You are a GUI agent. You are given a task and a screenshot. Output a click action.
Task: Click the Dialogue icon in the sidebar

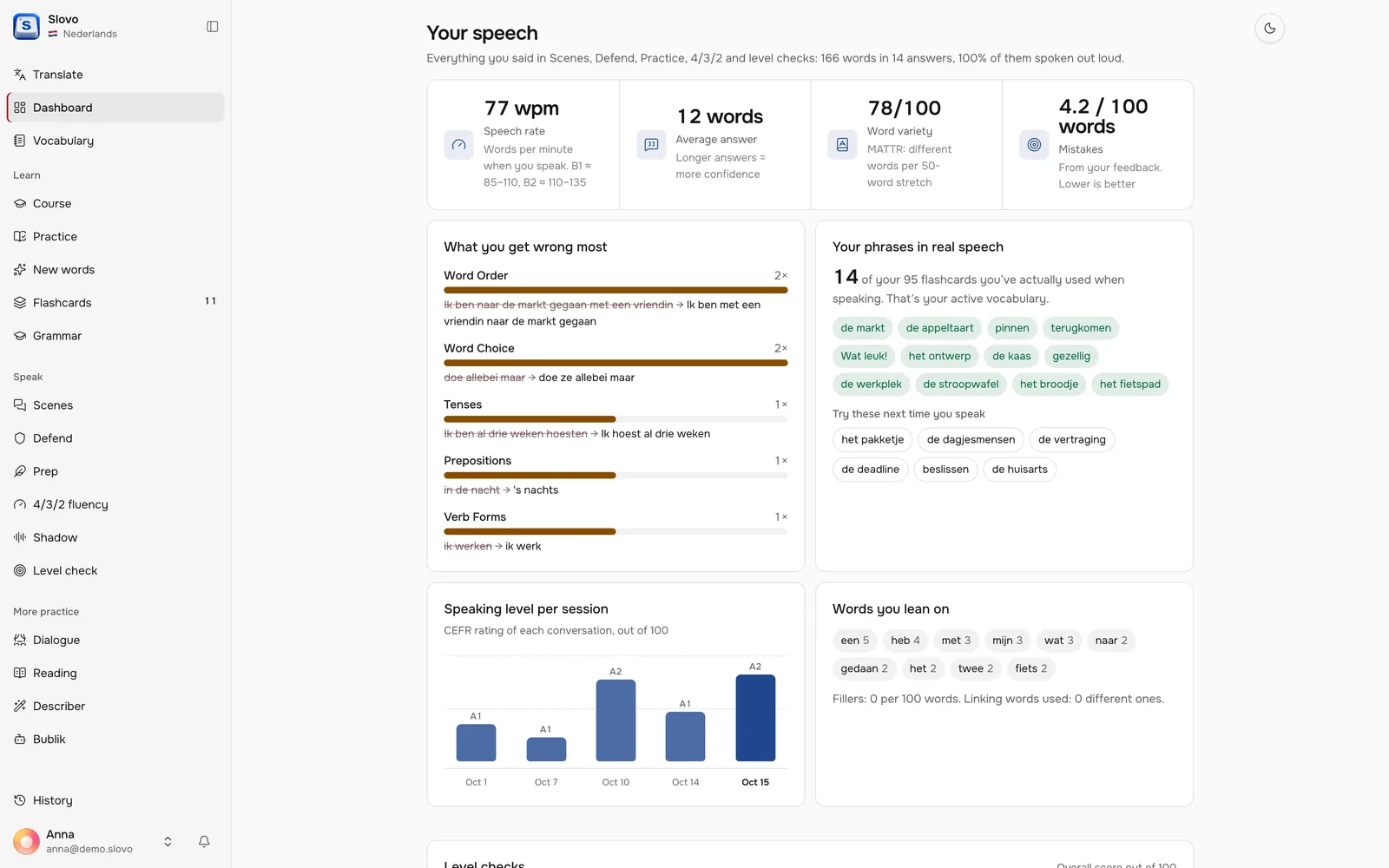pos(20,640)
